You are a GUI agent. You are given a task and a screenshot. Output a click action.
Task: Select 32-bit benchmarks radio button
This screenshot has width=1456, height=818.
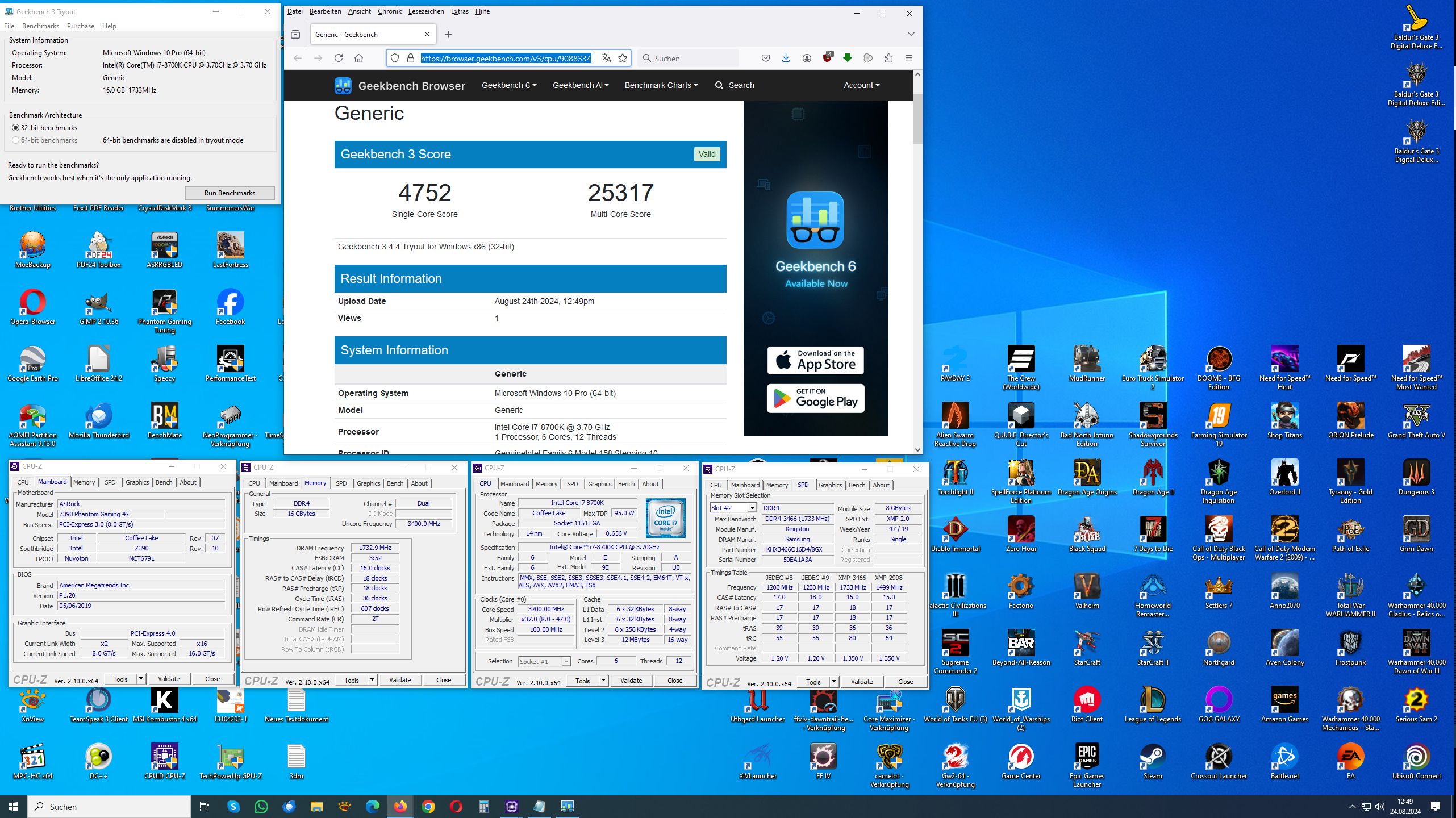(x=15, y=128)
